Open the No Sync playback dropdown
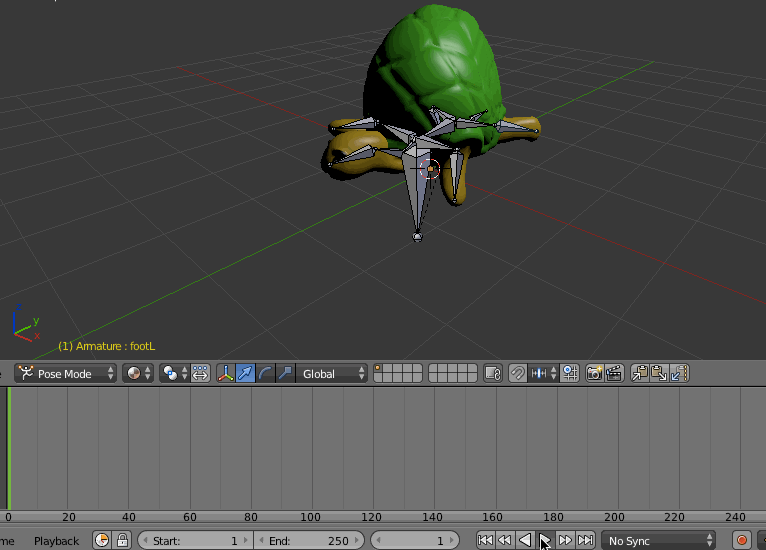766x550 pixels. [x=659, y=541]
